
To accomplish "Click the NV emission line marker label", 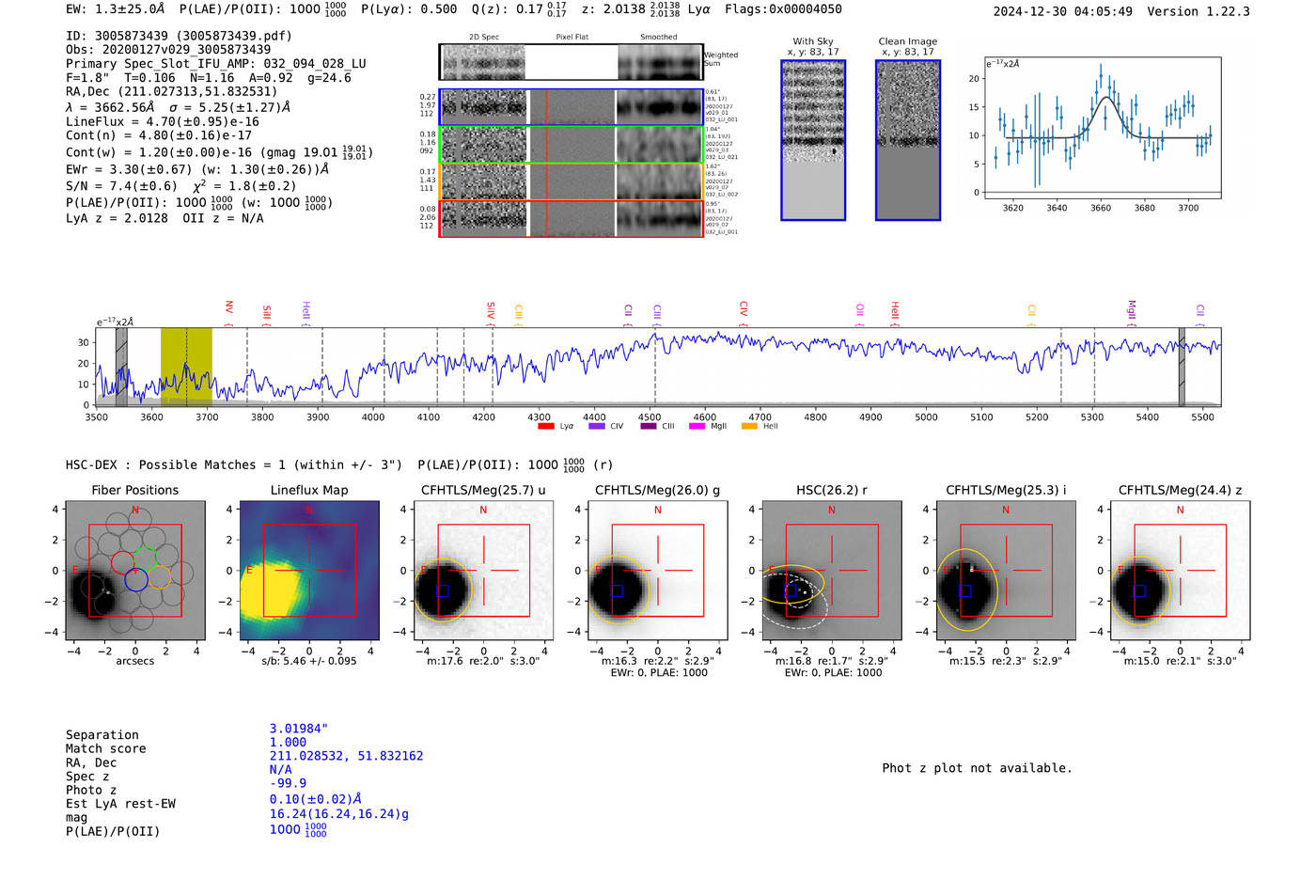I will [228, 308].
